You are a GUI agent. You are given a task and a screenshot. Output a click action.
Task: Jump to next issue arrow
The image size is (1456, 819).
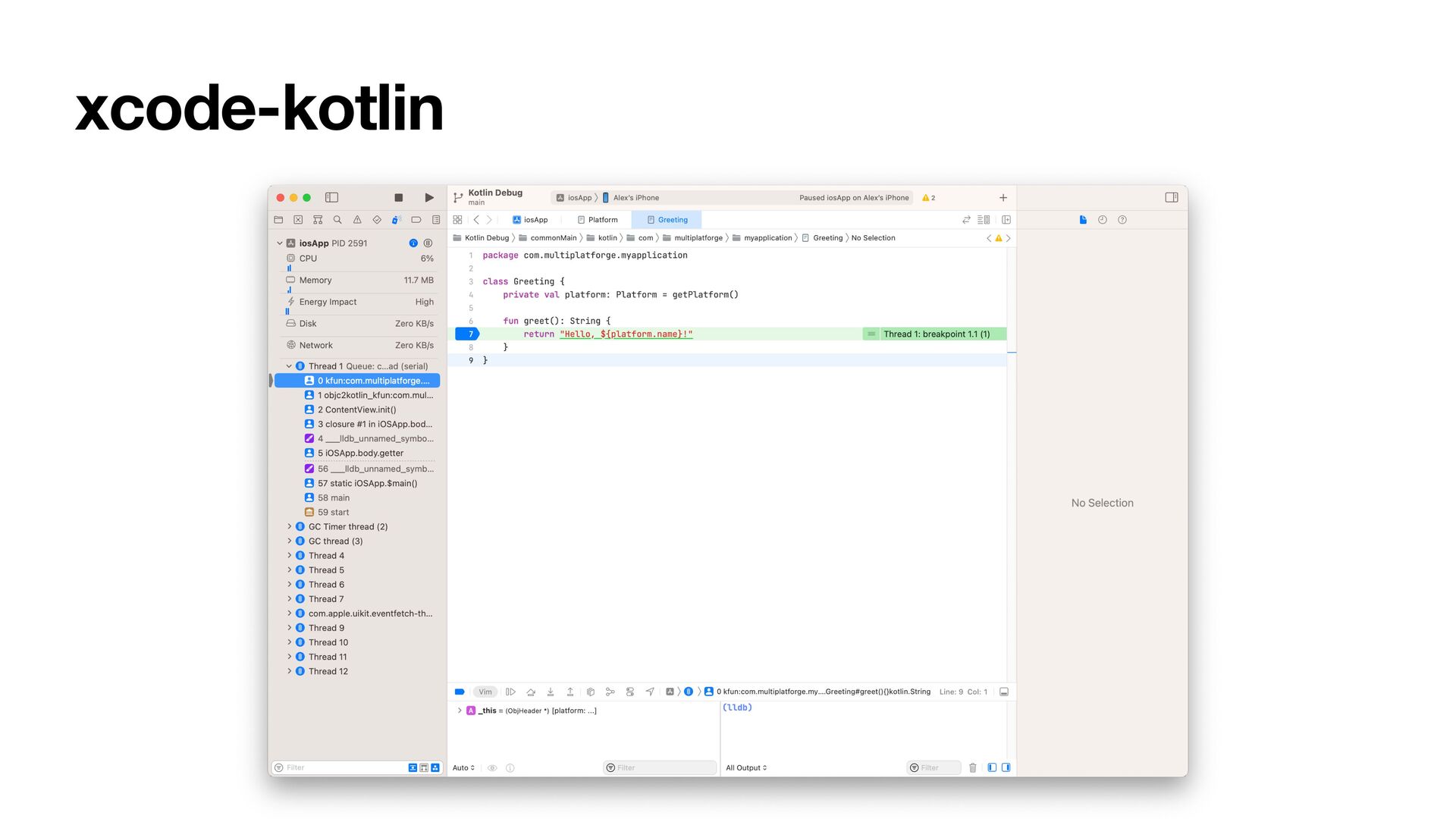point(1008,238)
